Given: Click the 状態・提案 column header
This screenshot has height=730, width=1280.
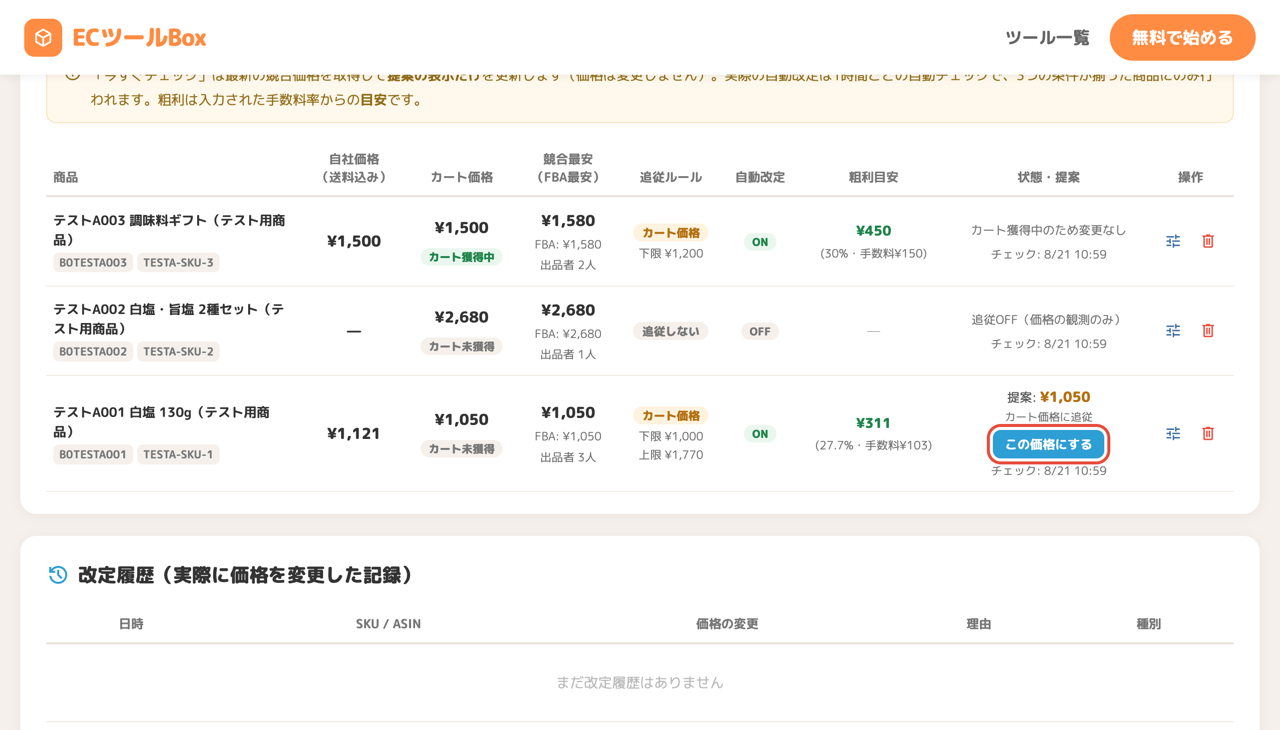Looking at the screenshot, I should coord(1048,177).
